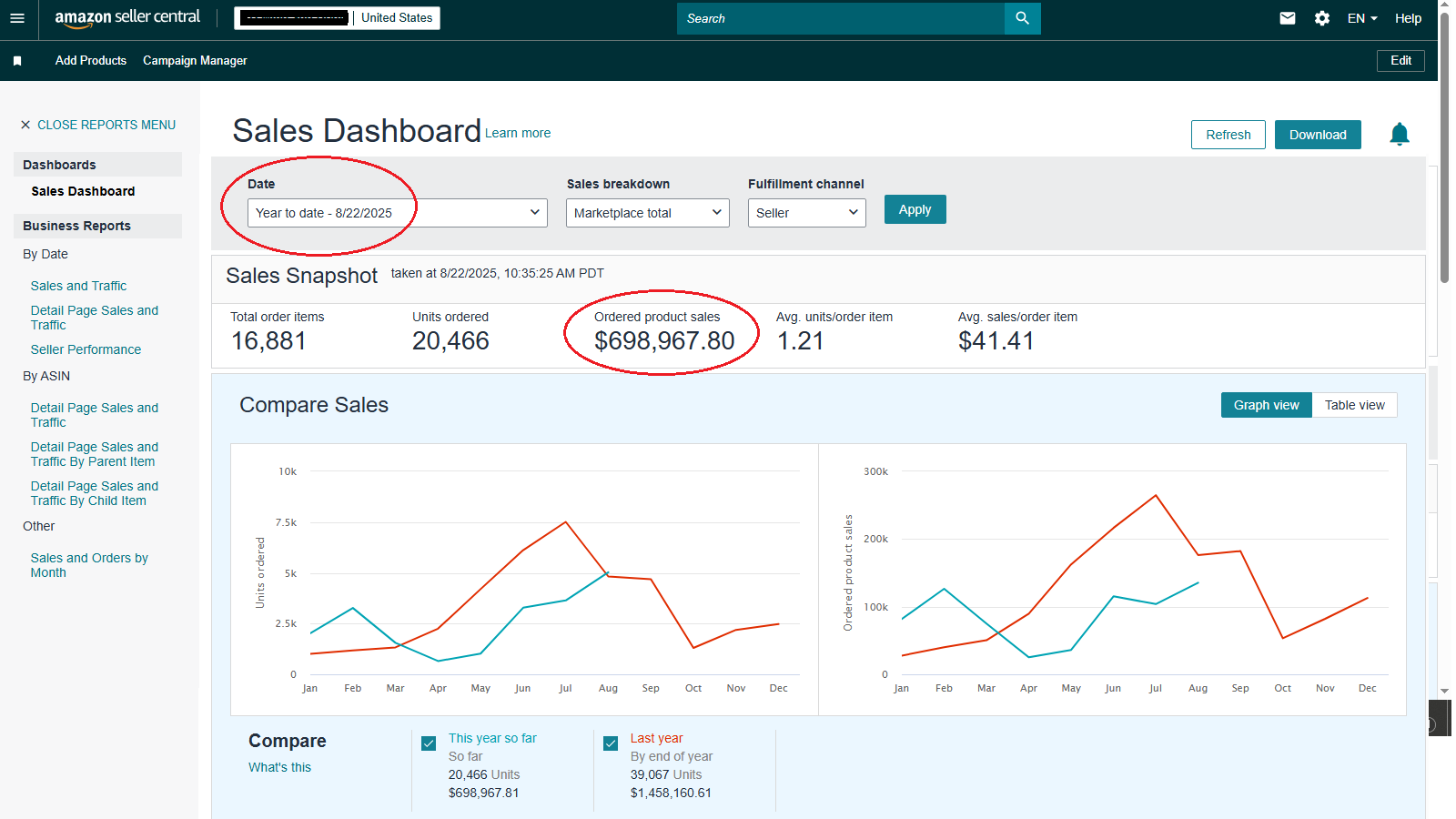Open the hamburger main menu

click(17, 18)
